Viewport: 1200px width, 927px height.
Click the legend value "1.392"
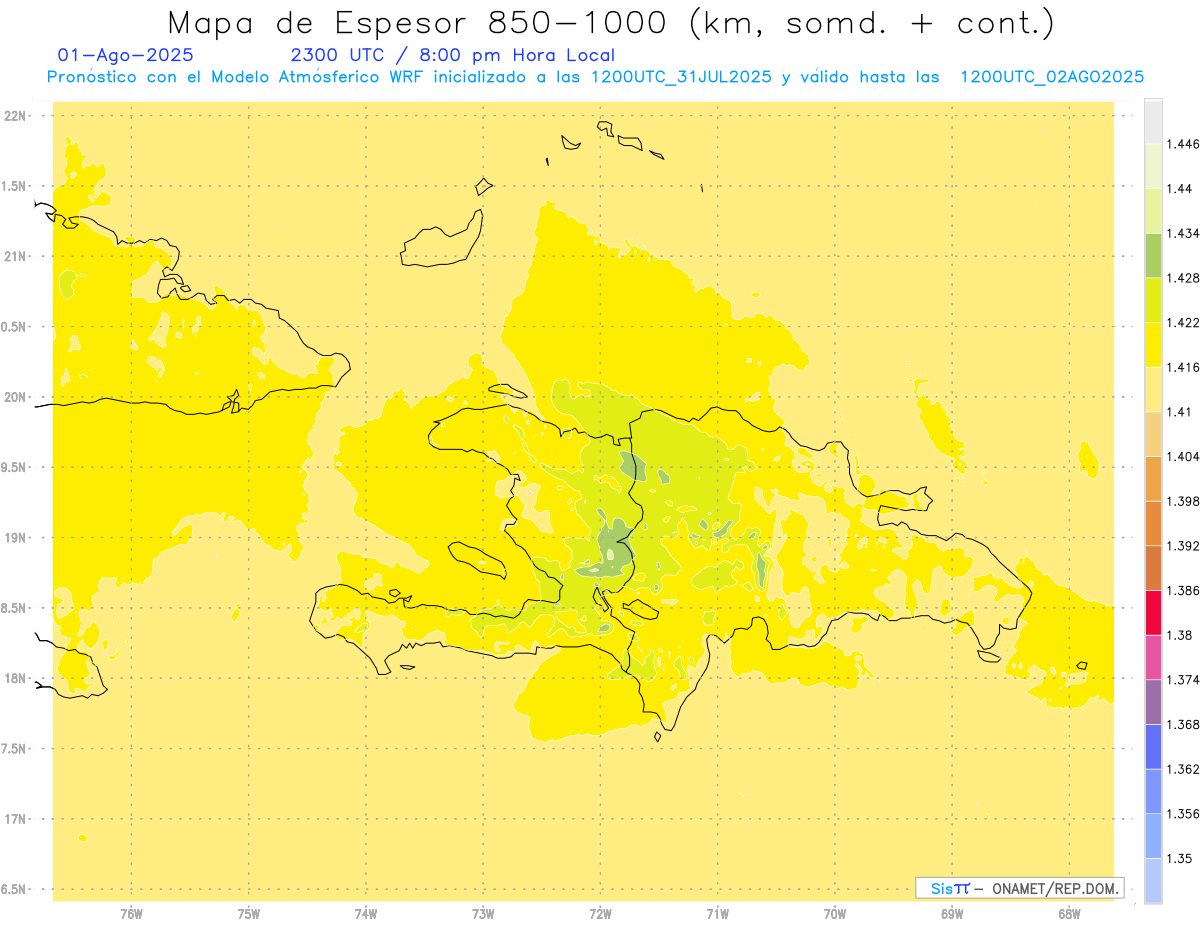pos(1183,546)
